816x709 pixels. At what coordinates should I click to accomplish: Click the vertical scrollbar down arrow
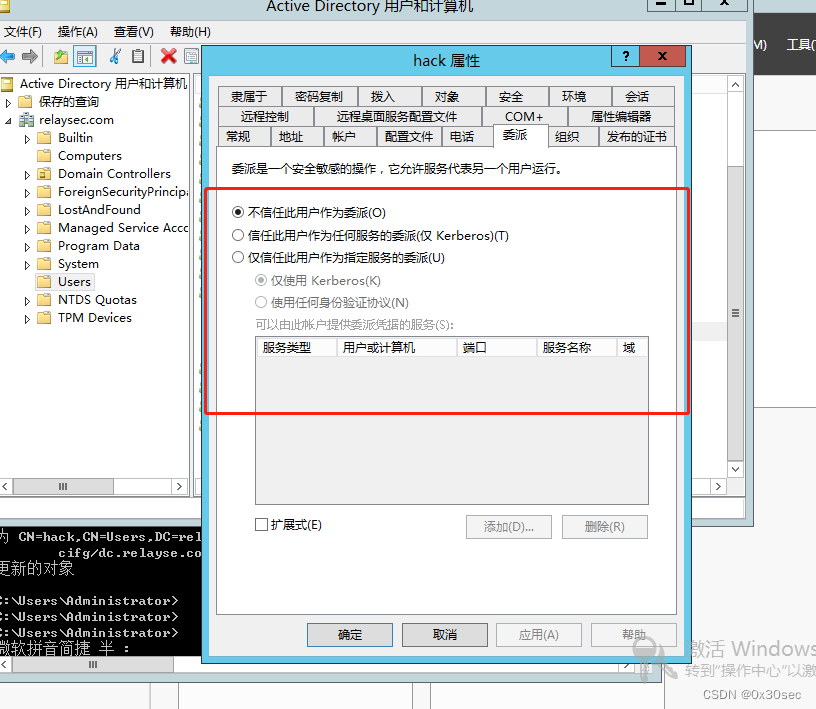735,469
